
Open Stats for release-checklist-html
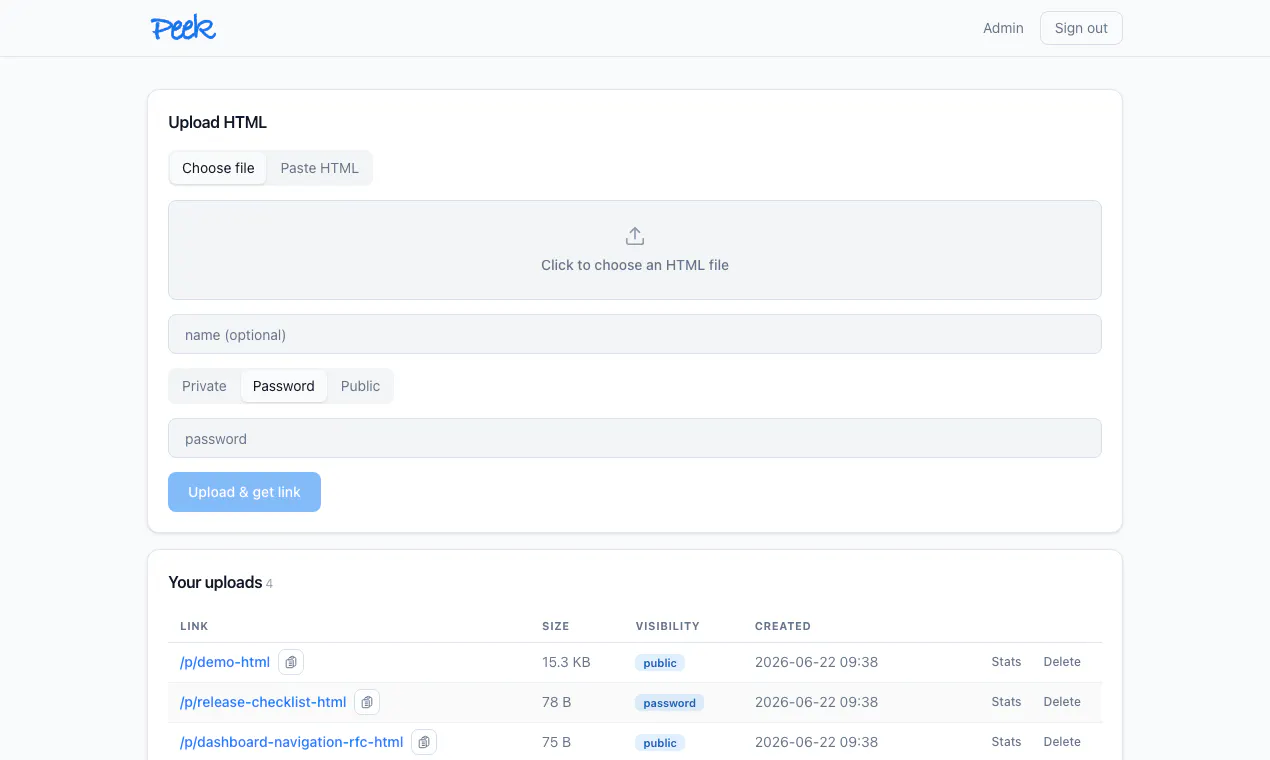[1006, 702]
